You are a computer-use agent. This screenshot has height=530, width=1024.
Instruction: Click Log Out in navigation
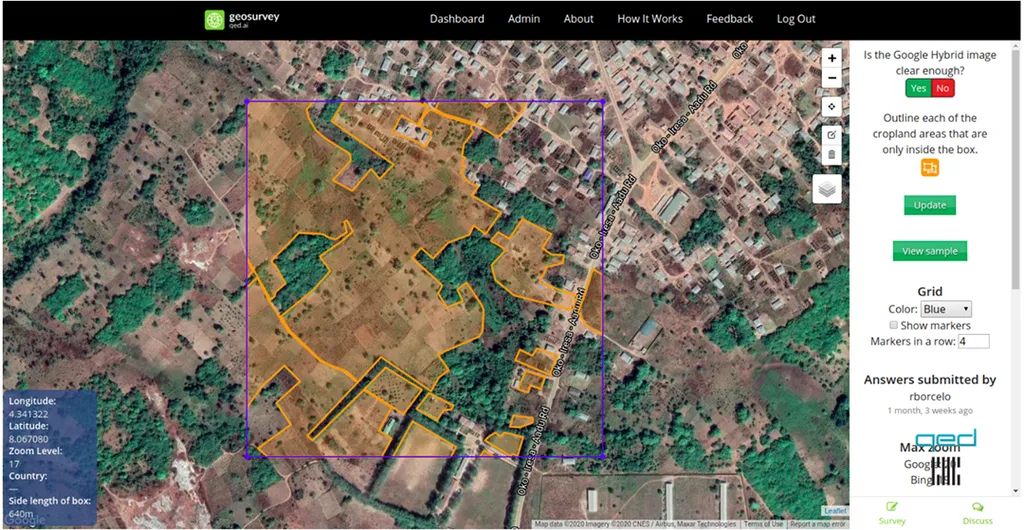[796, 19]
